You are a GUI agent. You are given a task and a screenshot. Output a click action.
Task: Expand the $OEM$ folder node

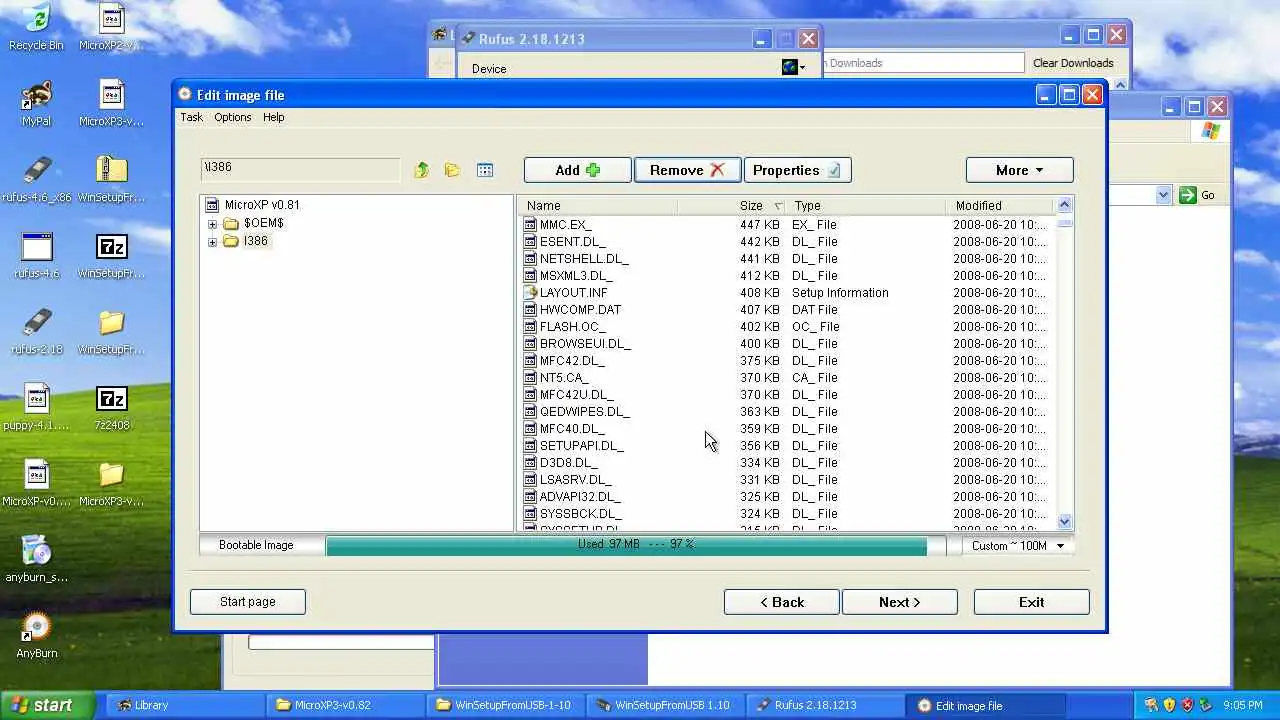(x=212, y=224)
